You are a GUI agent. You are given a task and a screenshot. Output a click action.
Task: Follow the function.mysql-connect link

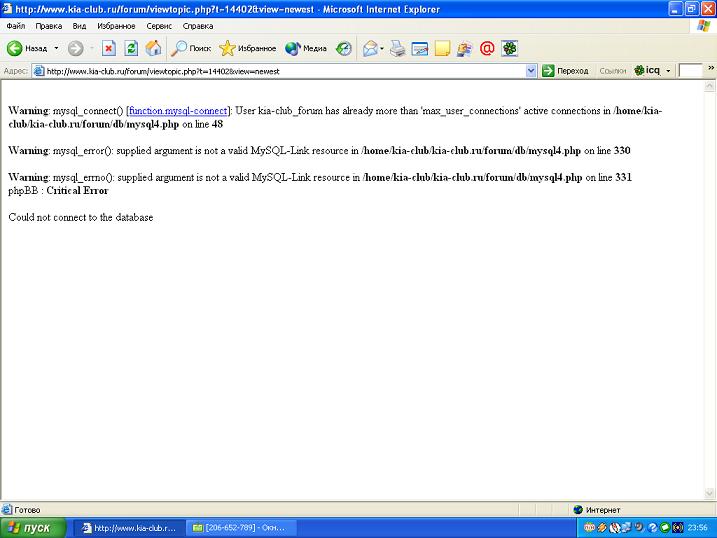[x=179, y=110]
